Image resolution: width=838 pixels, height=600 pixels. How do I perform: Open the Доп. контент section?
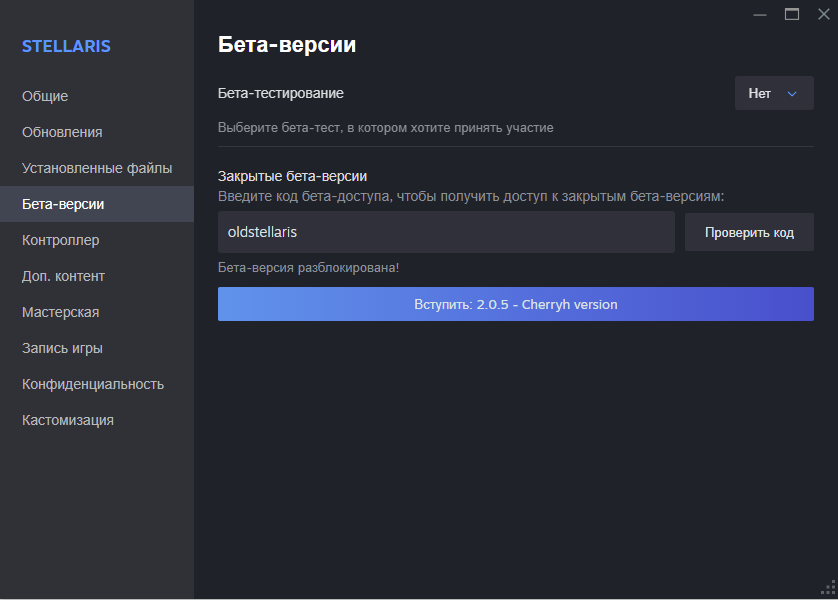click(x=97, y=276)
